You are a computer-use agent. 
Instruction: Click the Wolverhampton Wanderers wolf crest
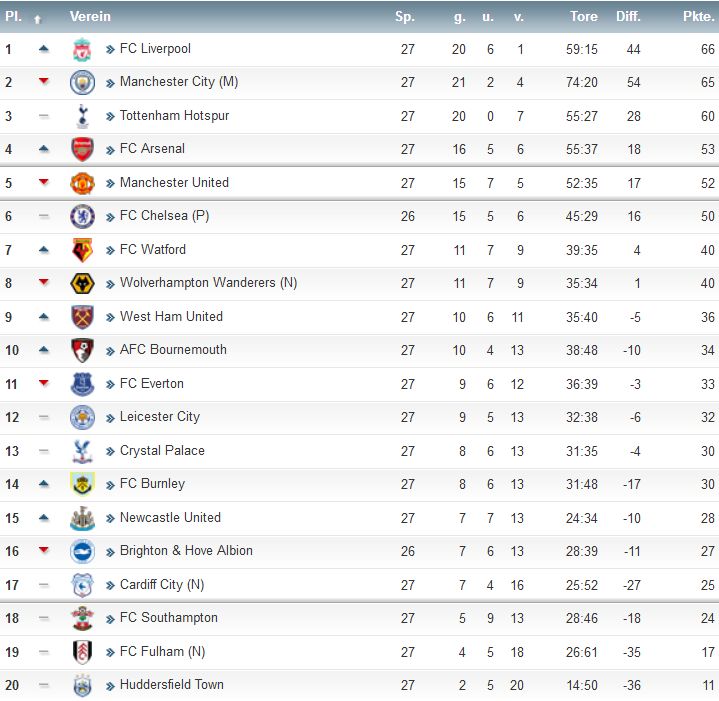[x=83, y=283]
